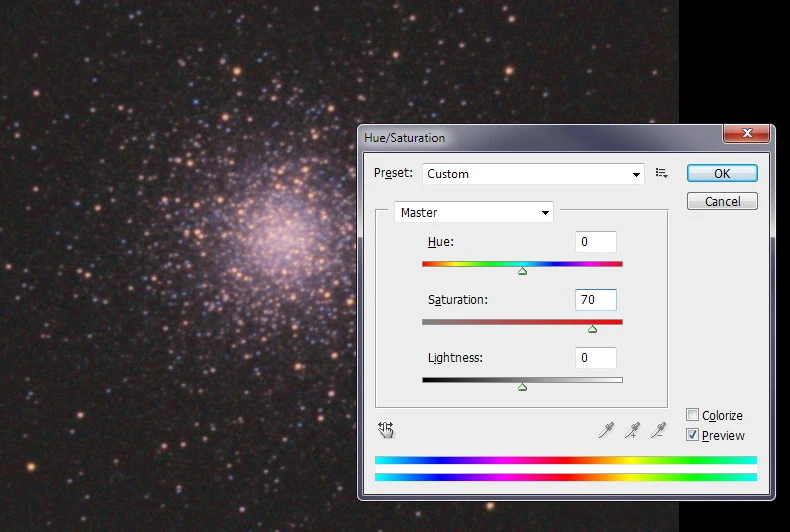
Task: Click into the Lightness value field
Action: (596, 358)
